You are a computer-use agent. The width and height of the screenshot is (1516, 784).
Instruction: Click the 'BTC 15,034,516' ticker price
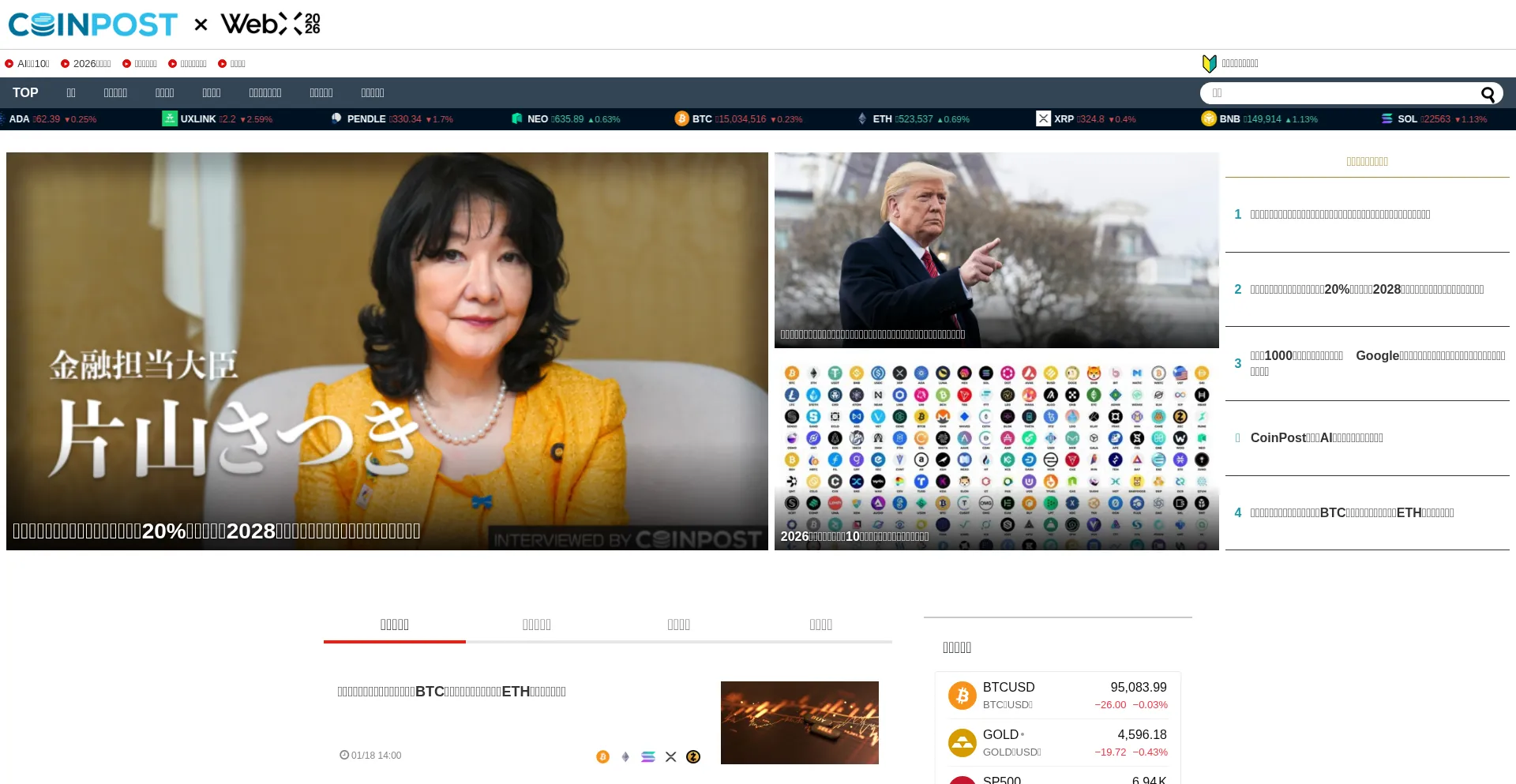[x=741, y=119]
